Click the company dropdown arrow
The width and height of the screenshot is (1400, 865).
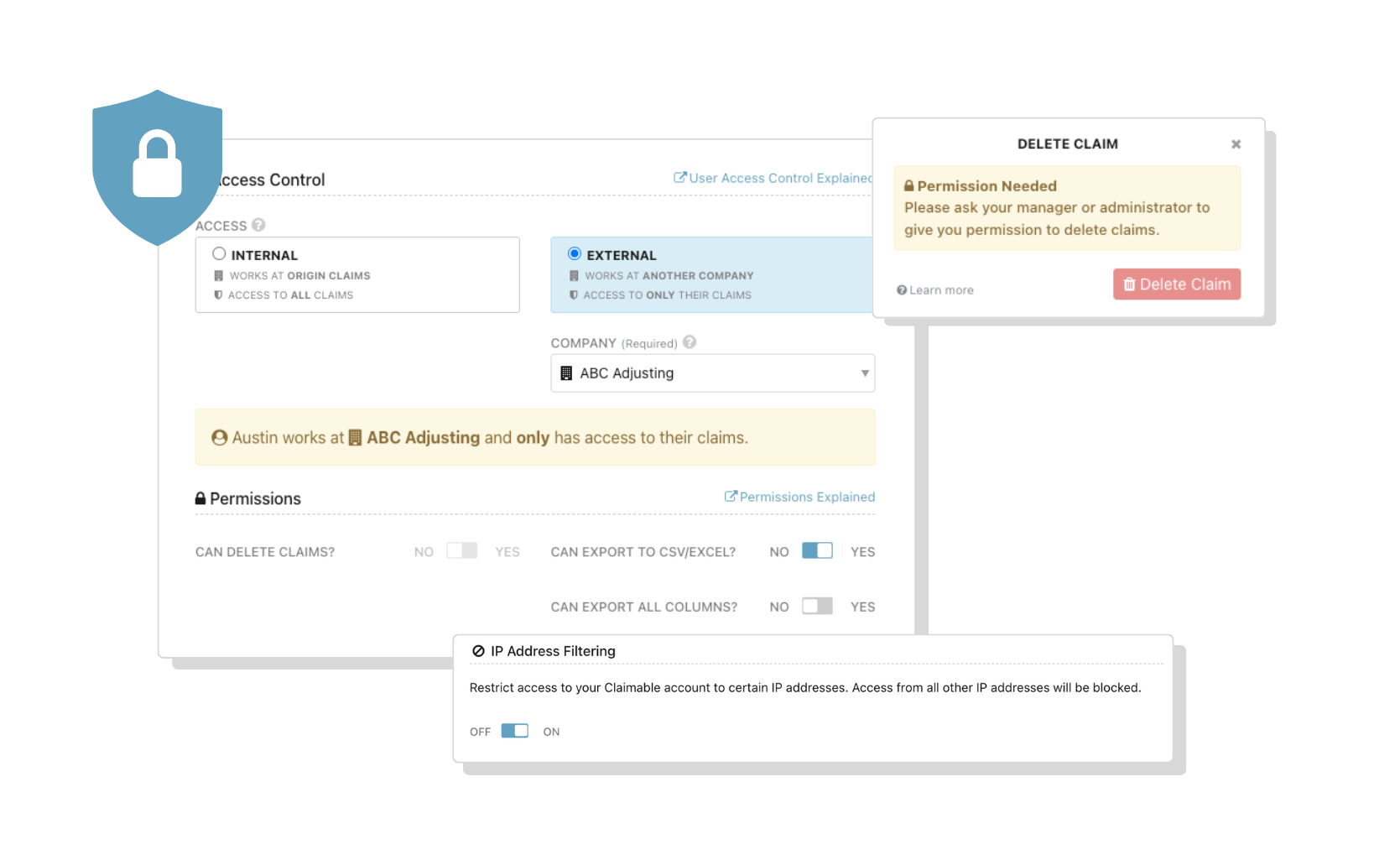[x=865, y=373]
